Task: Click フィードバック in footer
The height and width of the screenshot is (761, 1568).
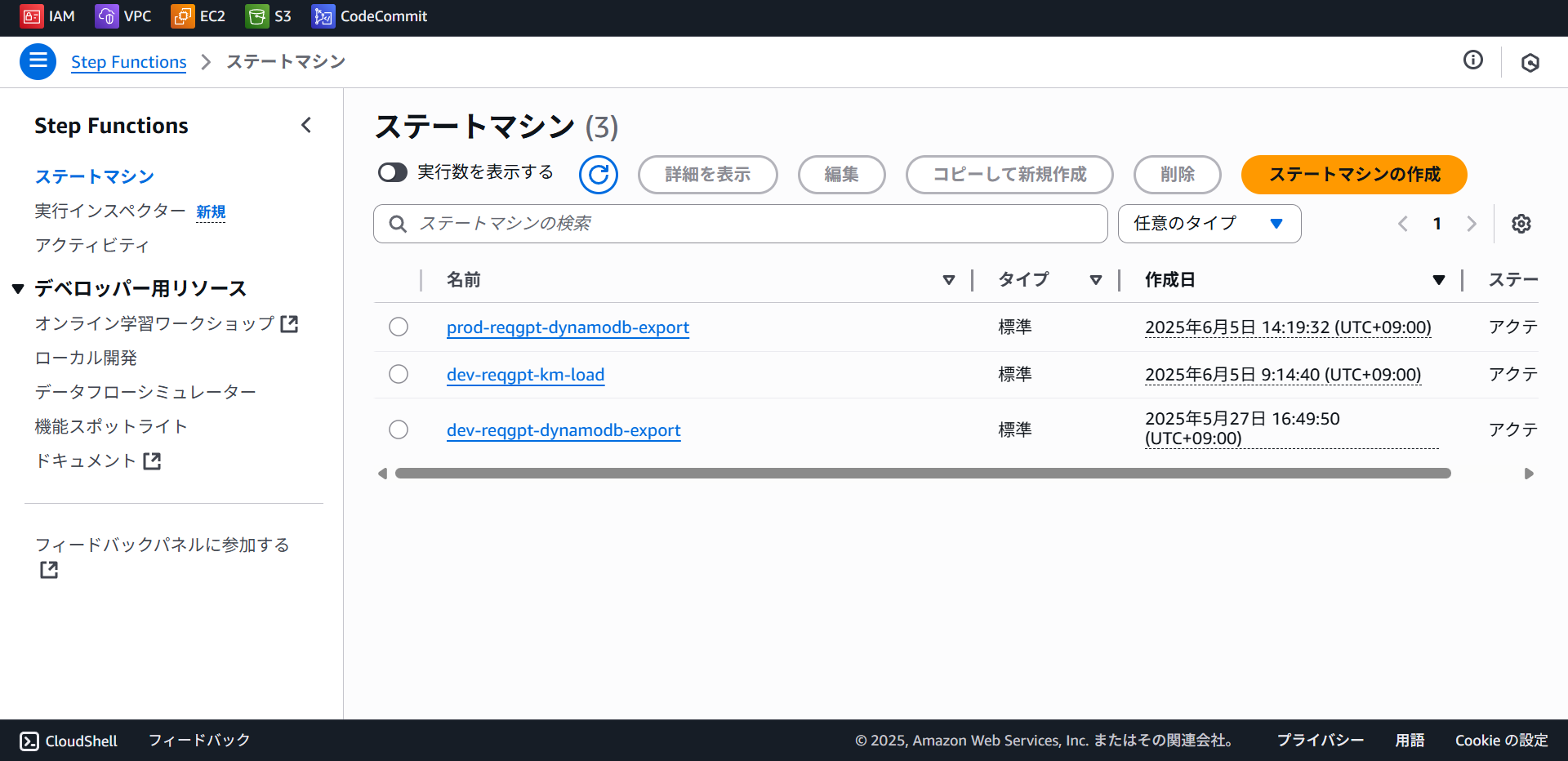Action: point(199,741)
